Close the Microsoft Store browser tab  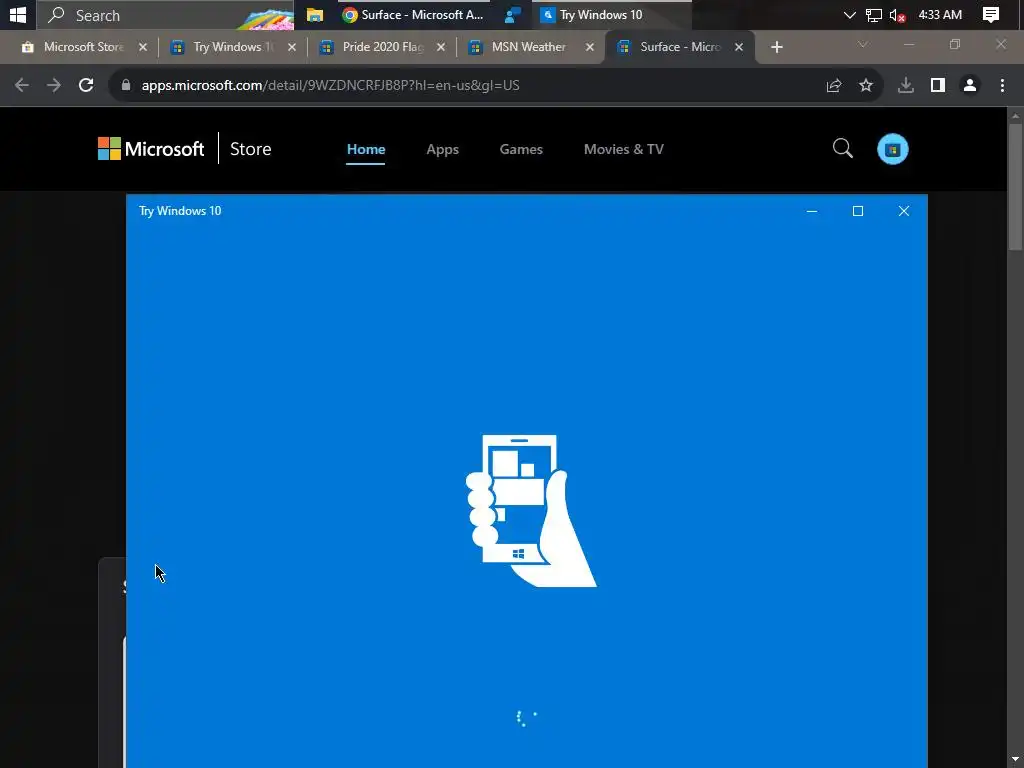click(143, 47)
